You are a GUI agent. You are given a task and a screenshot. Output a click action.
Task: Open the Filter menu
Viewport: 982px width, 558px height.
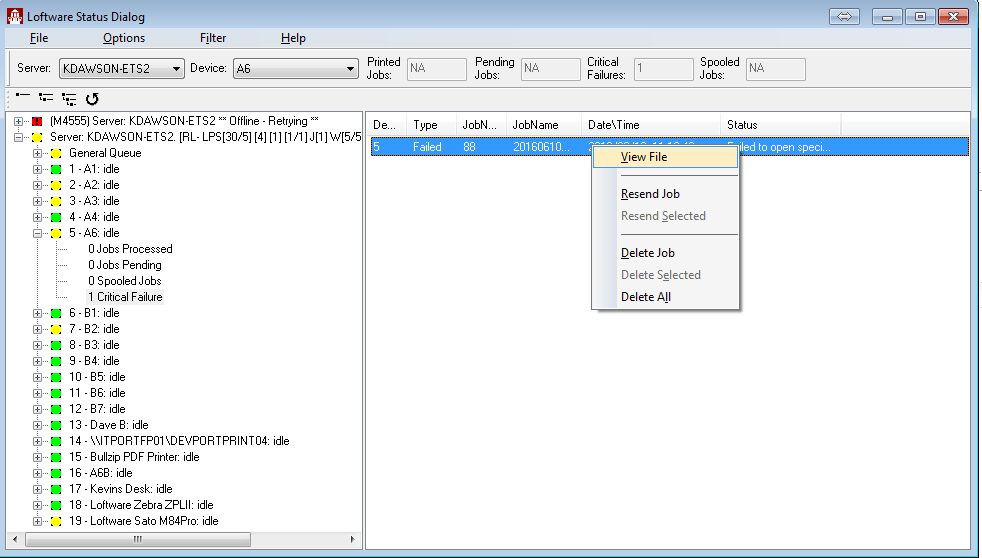213,38
